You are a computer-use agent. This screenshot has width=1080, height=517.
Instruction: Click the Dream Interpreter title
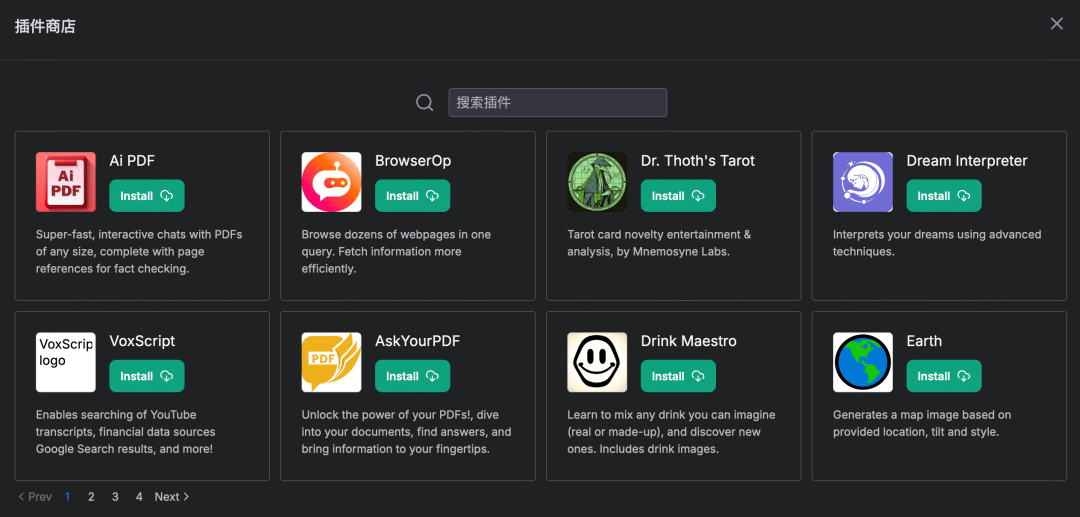[967, 161]
